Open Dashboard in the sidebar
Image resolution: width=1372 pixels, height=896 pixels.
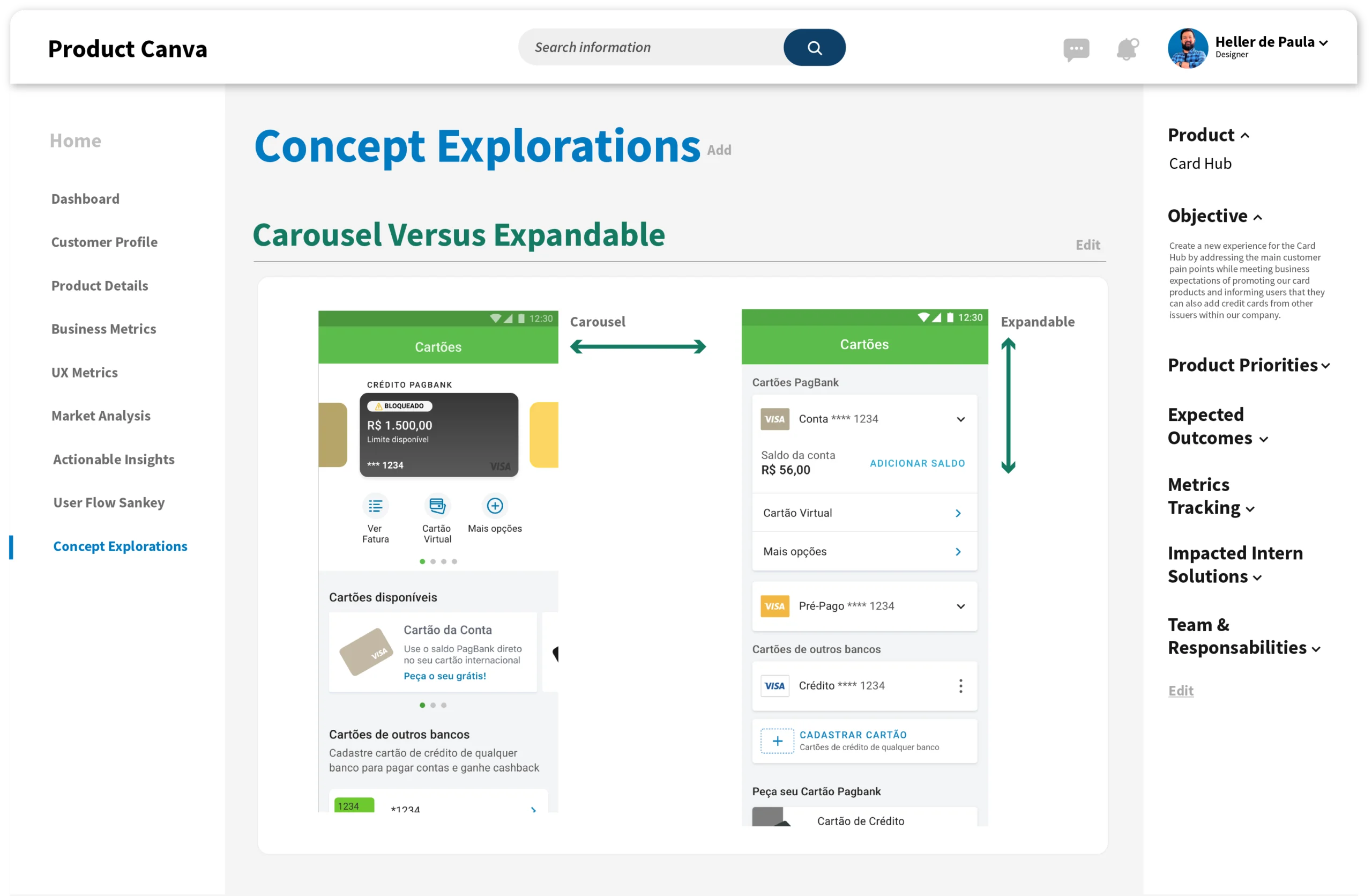[85, 199]
